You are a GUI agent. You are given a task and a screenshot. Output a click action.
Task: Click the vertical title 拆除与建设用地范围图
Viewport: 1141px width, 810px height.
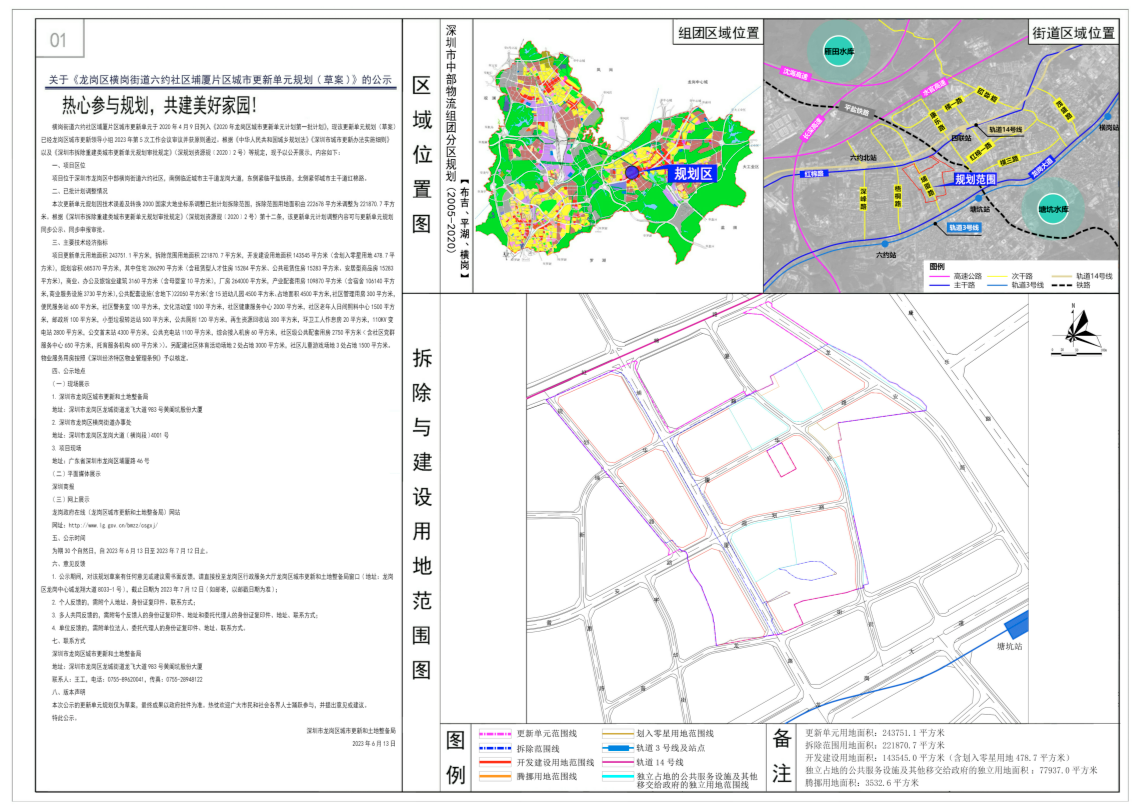click(422, 514)
